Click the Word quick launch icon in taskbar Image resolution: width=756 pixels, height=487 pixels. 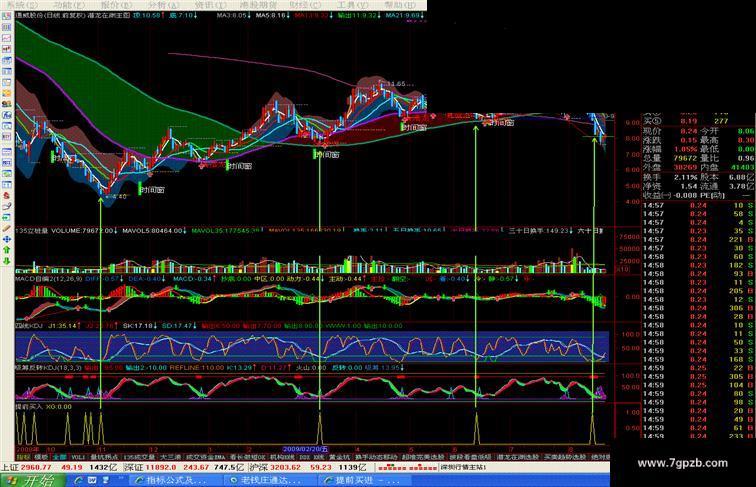pos(92,480)
